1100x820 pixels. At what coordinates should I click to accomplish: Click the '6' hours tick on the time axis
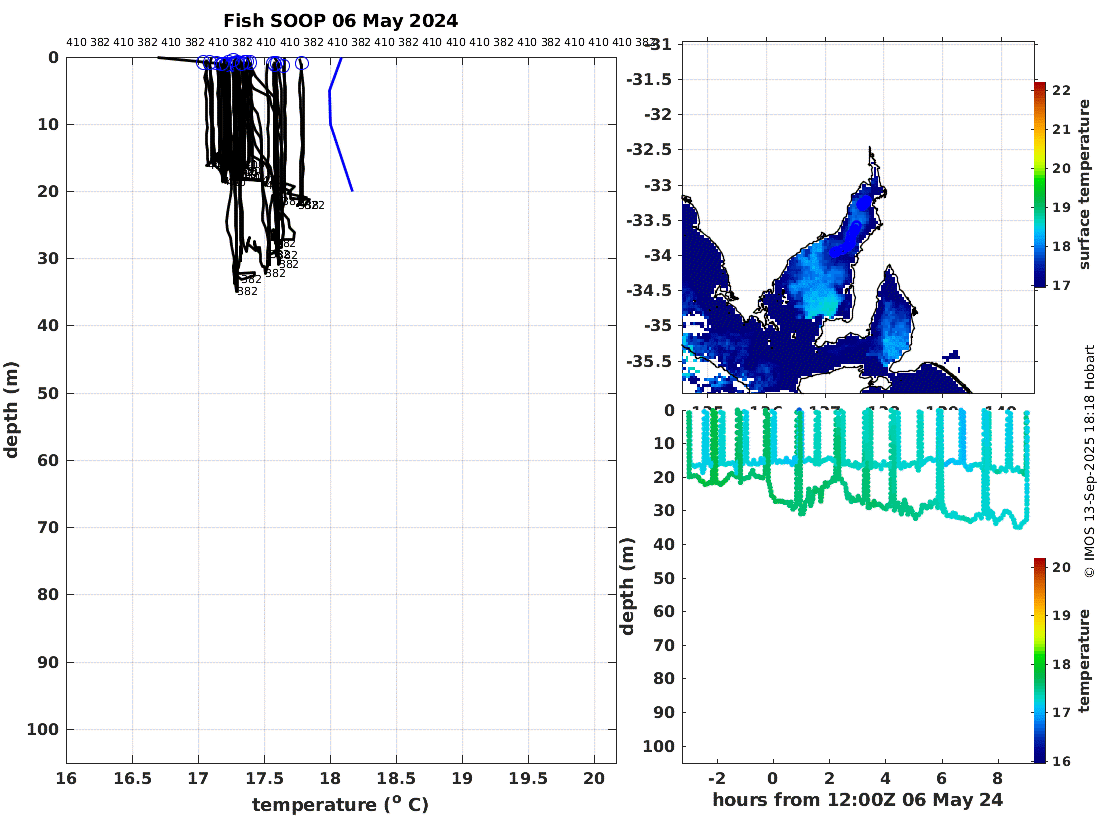pos(941,778)
